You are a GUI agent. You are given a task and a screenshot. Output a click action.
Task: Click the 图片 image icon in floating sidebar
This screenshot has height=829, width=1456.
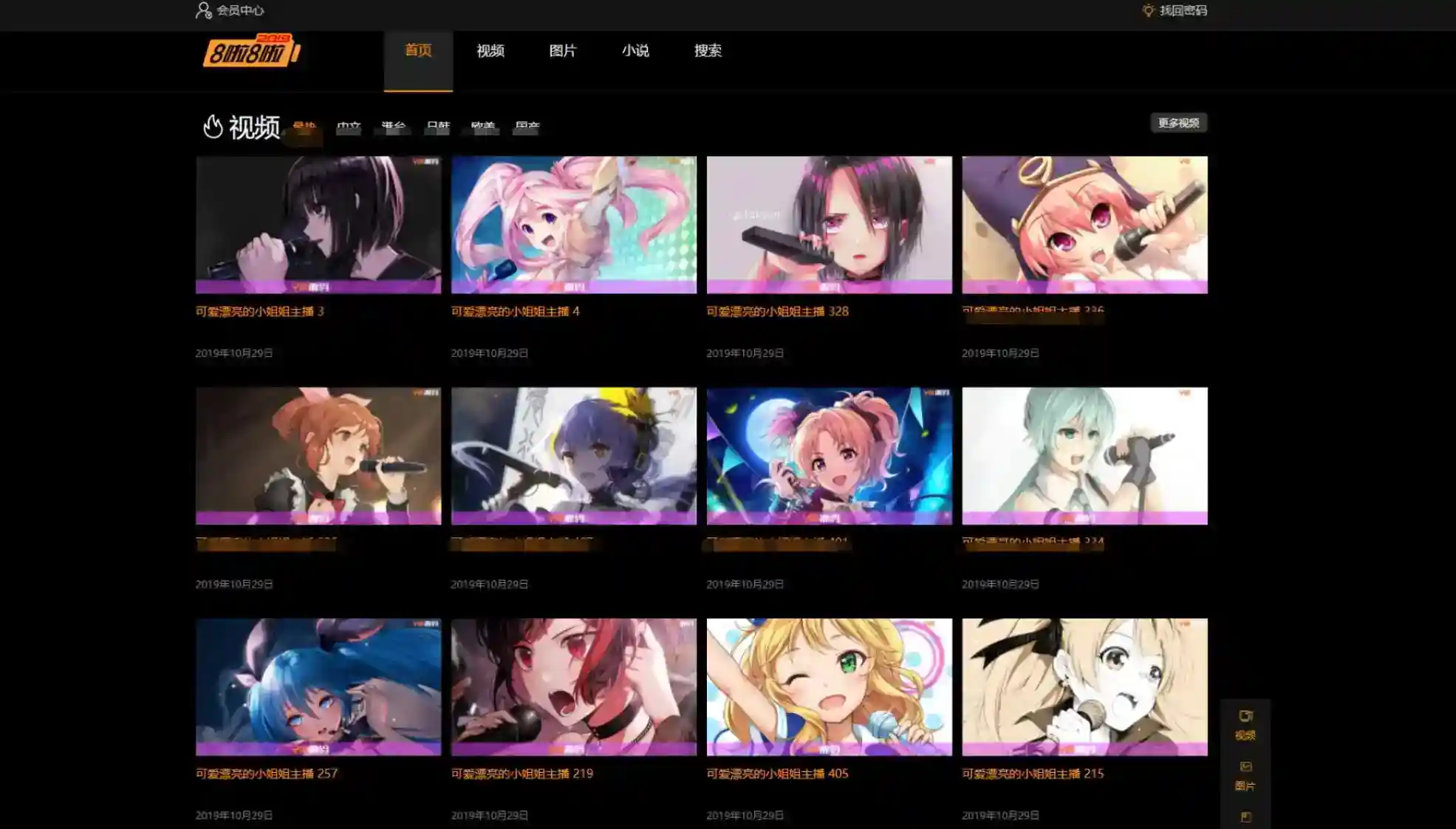1245,767
